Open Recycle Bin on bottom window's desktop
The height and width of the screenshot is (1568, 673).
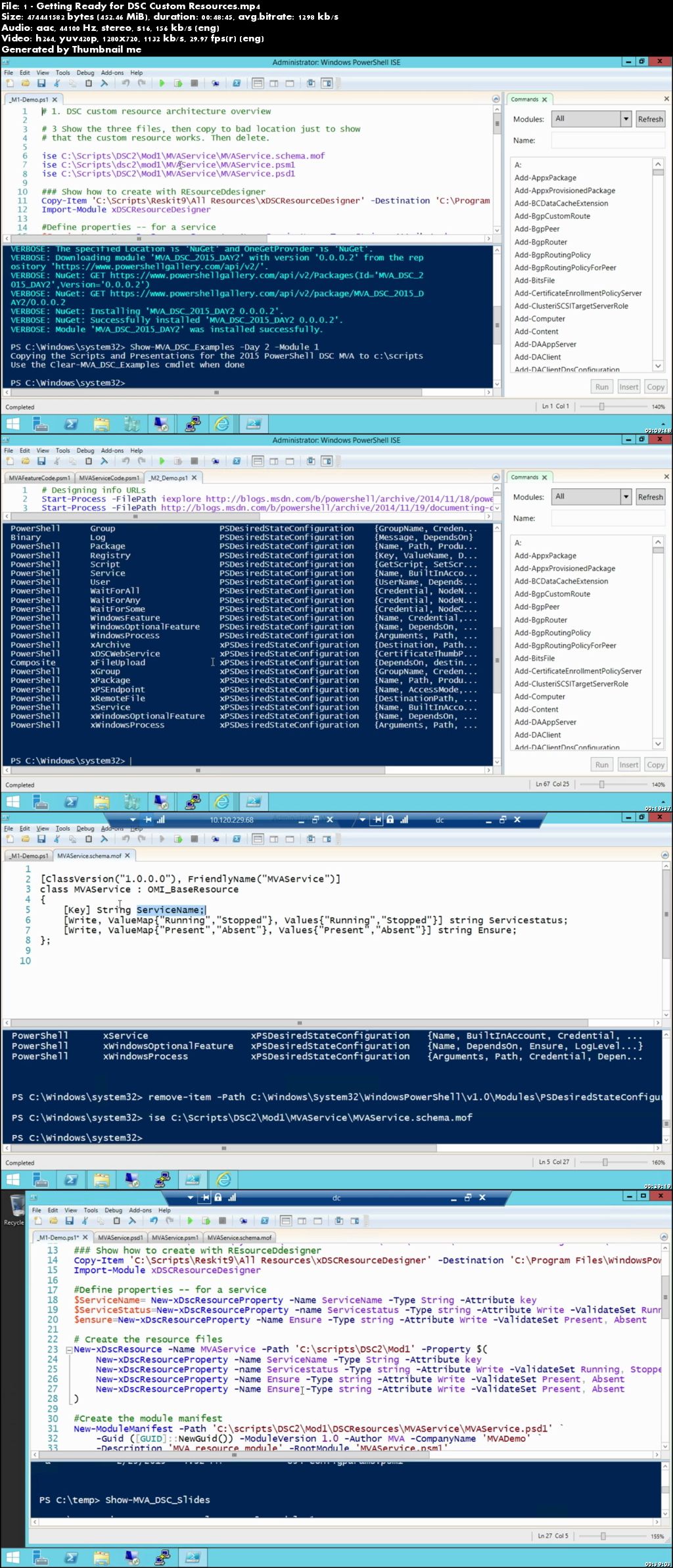14,1209
